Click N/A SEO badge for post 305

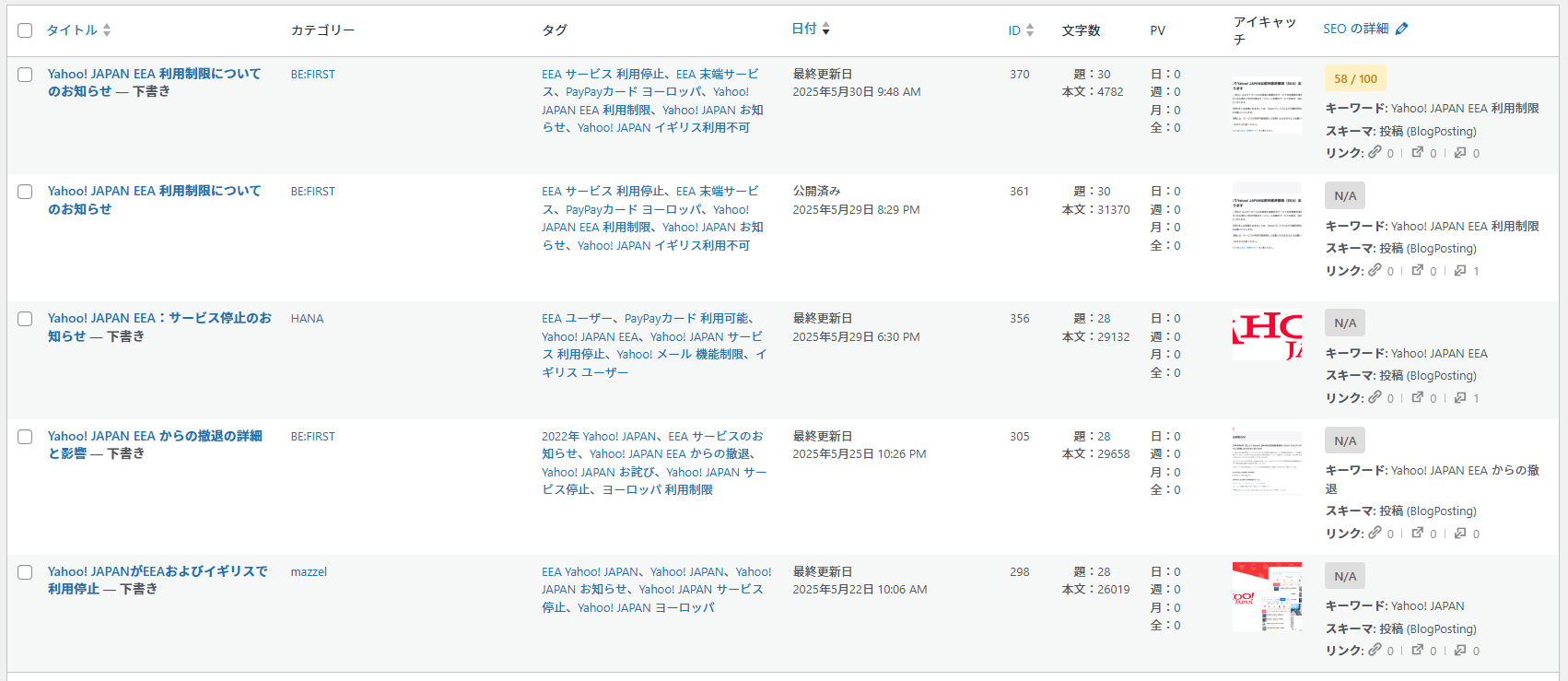click(x=1345, y=440)
